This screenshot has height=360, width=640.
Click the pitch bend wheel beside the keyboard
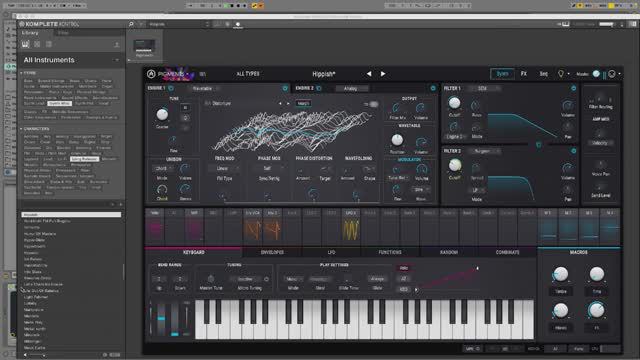tap(161, 319)
